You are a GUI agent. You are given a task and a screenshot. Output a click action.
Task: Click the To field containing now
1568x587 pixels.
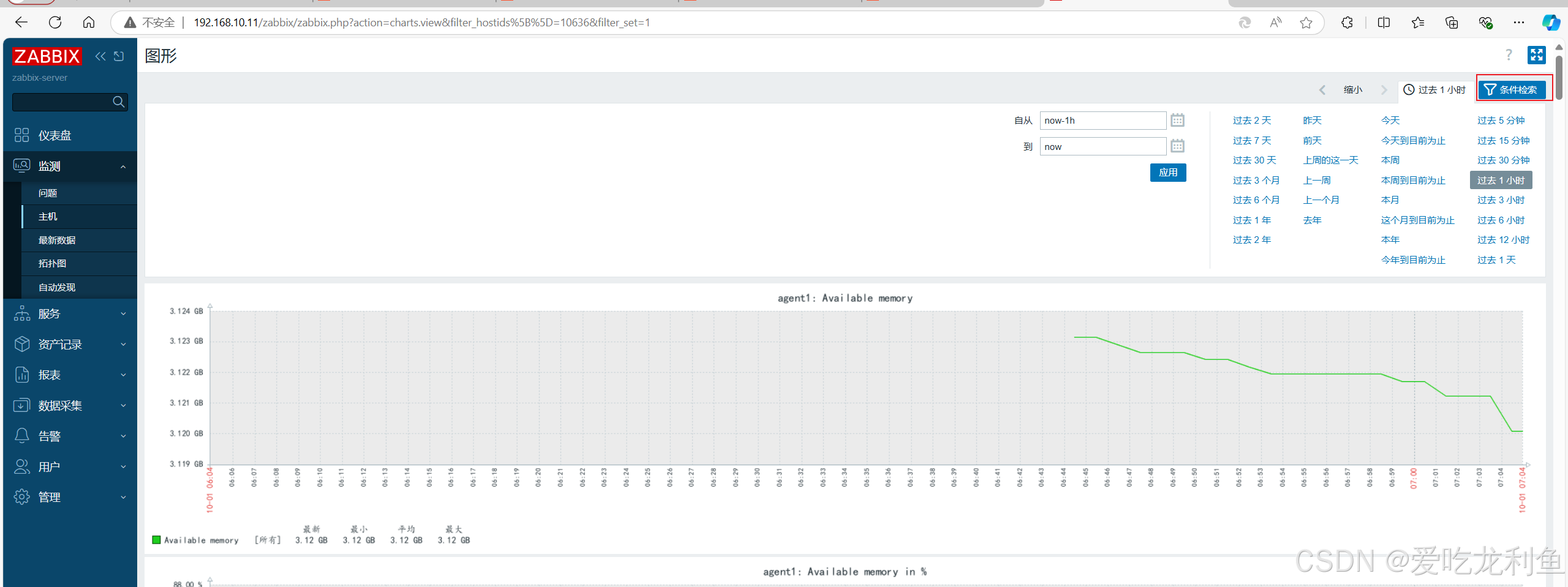(1103, 146)
